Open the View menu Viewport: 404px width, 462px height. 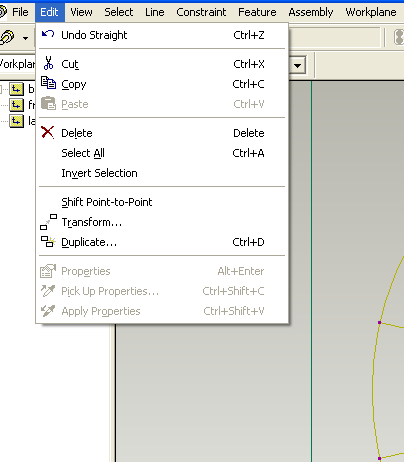point(81,12)
